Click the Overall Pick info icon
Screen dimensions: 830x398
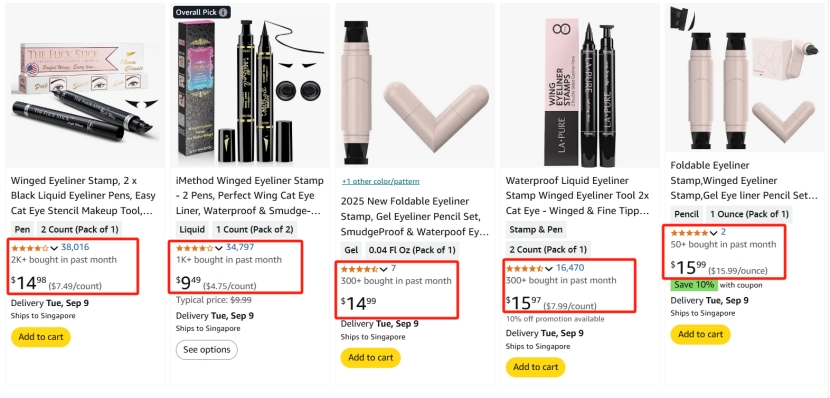coord(224,12)
